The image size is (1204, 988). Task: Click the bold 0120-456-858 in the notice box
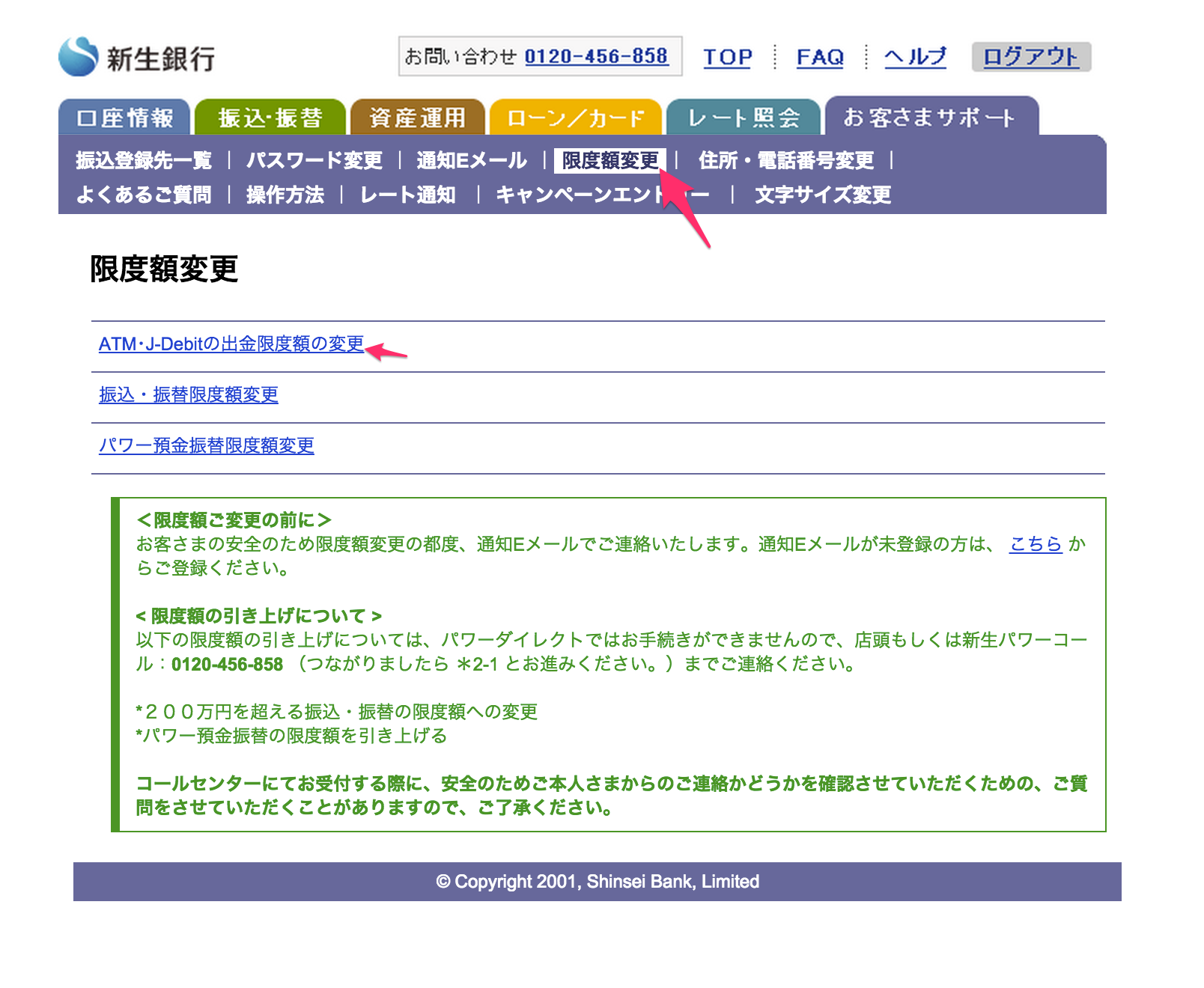pyautogui.click(x=228, y=664)
